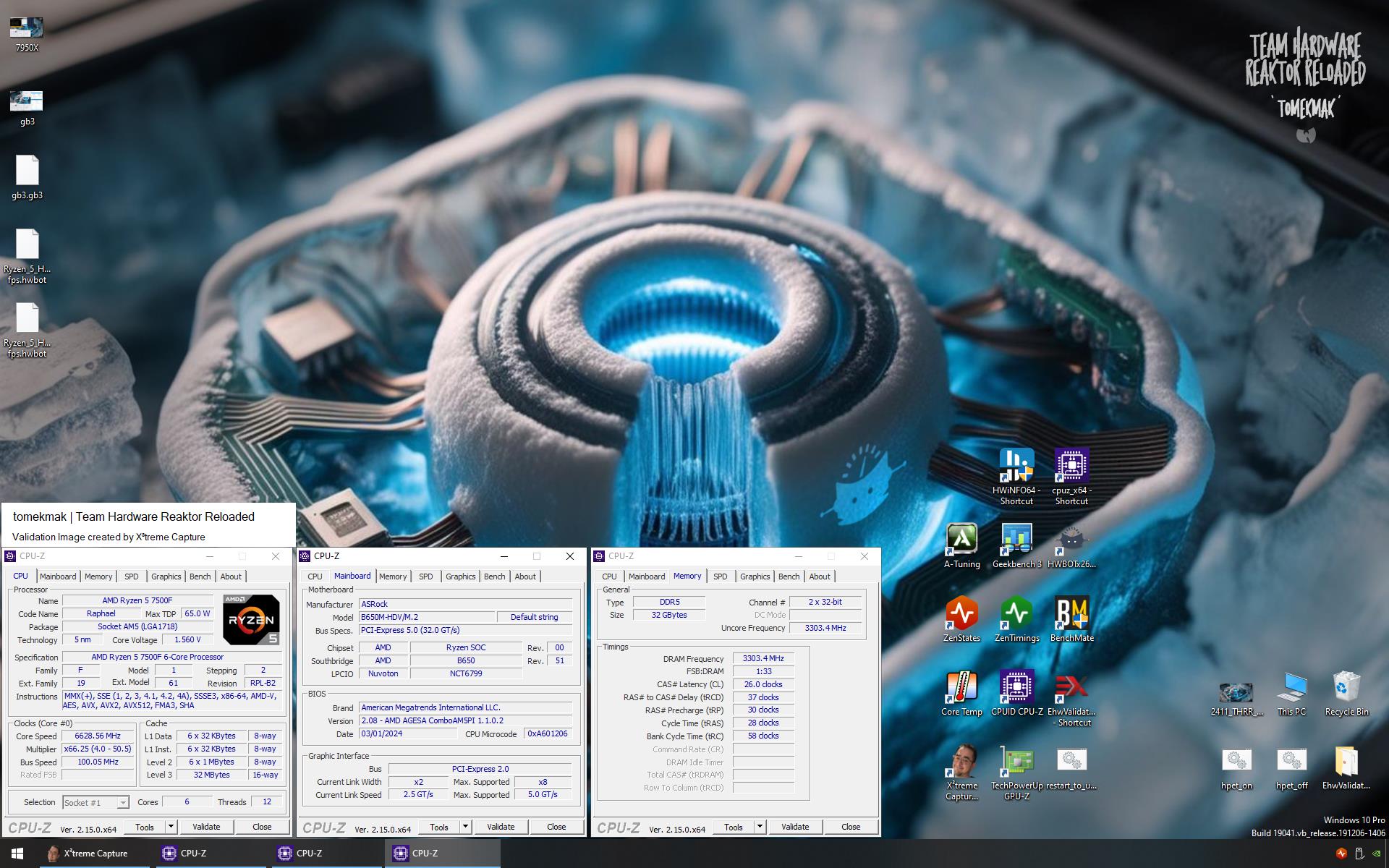Click Close button in middle CPU-Z window
Image resolution: width=1389 pixels, height=868 pixels.
(x=556, y=827)
